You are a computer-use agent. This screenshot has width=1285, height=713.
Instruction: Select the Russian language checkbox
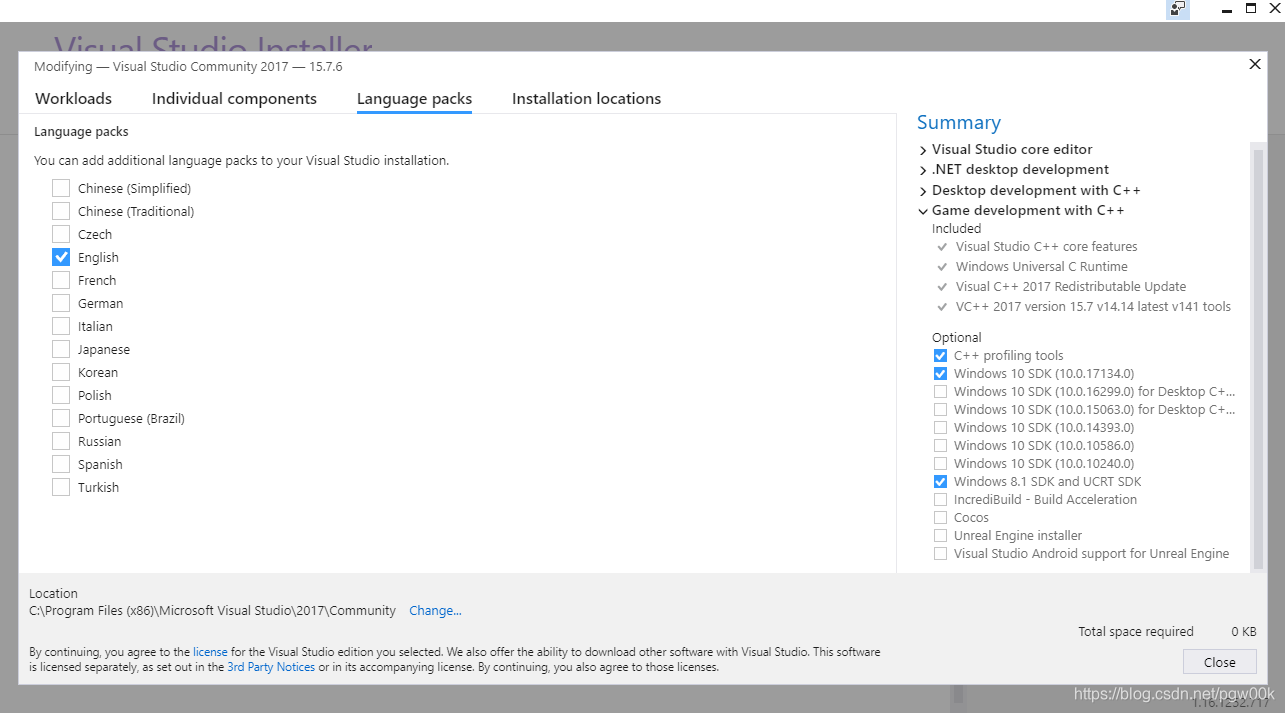61,441
